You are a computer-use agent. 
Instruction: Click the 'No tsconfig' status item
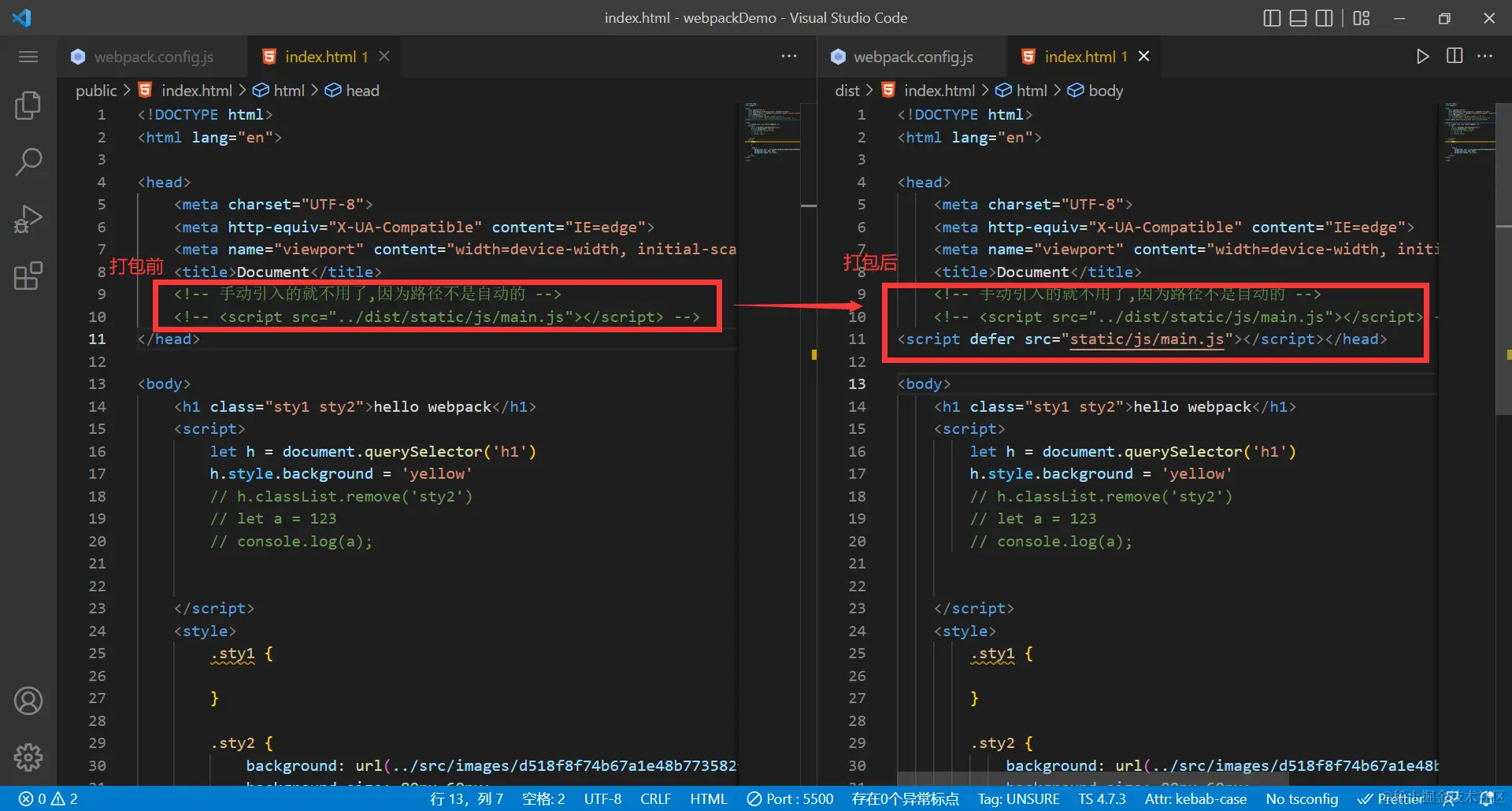[1302, 798]
